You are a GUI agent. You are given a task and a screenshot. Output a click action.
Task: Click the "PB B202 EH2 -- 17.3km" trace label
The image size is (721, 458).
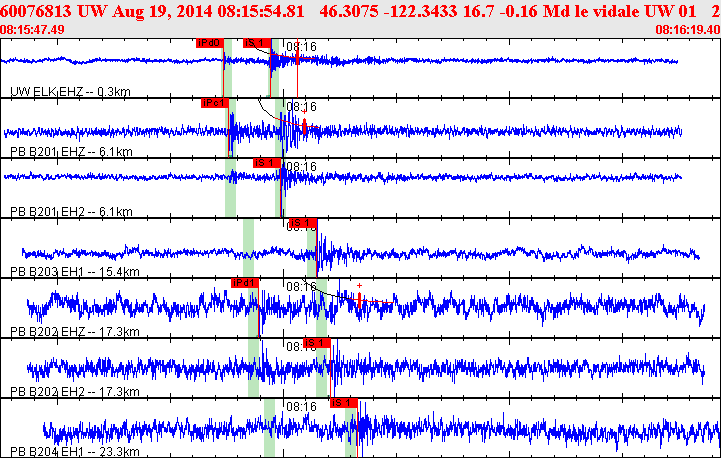(74, 392)
